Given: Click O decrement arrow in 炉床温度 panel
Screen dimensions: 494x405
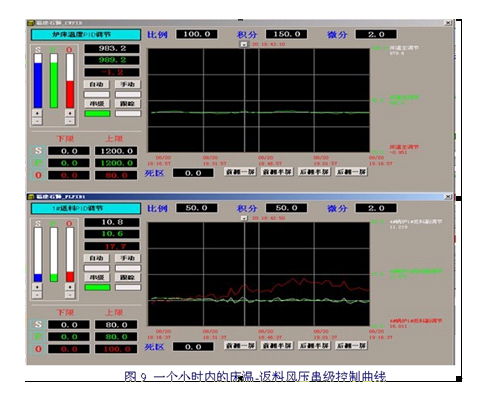Looking at the screenshot, I should pos(70,121).
